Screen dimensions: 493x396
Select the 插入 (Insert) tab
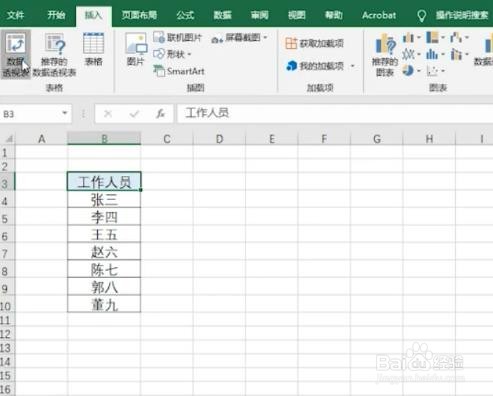pyautogui.click(x=94, y=15)
